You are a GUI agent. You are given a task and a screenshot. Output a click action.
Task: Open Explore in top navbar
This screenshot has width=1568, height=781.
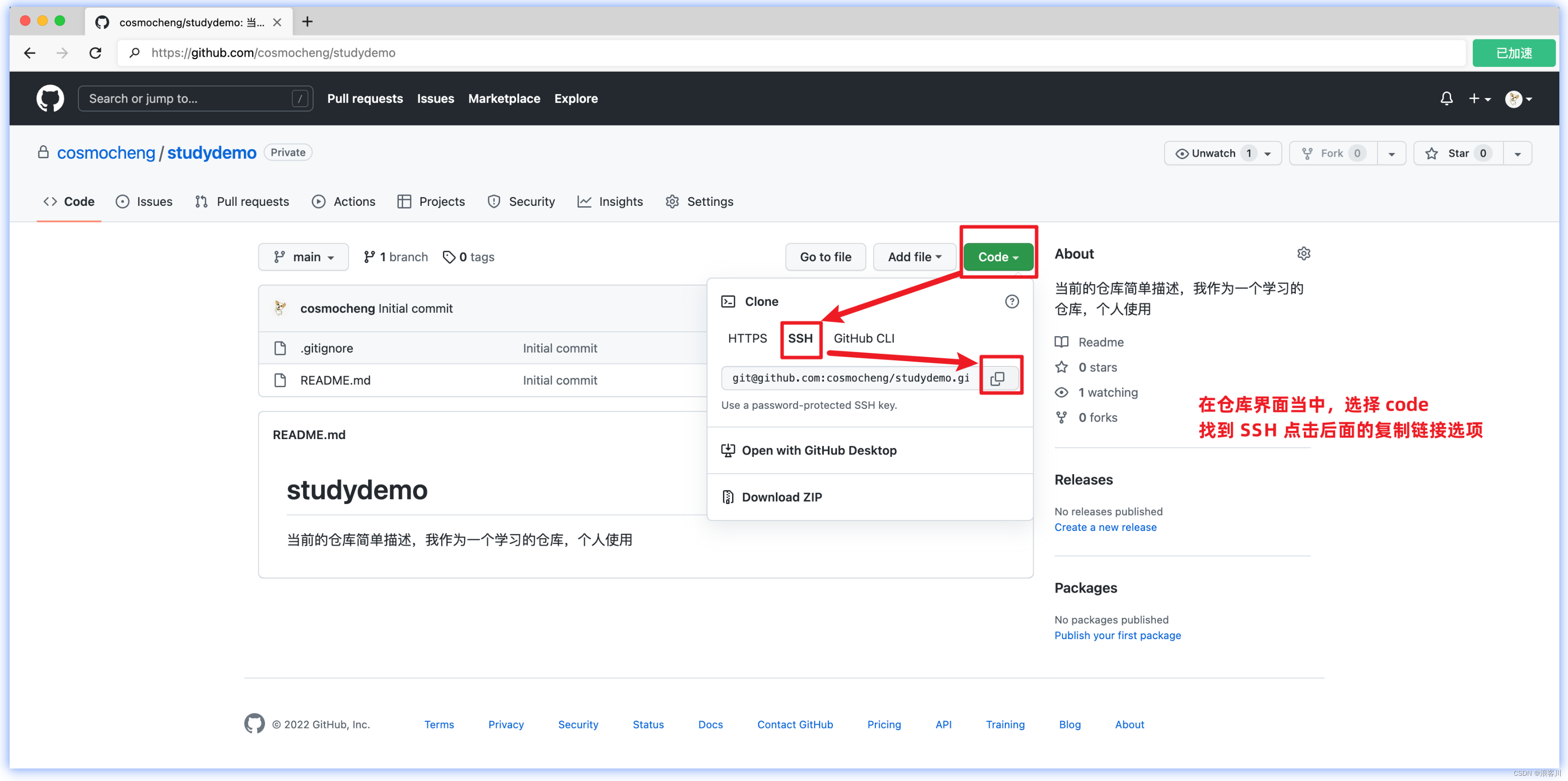click(576, 99)
